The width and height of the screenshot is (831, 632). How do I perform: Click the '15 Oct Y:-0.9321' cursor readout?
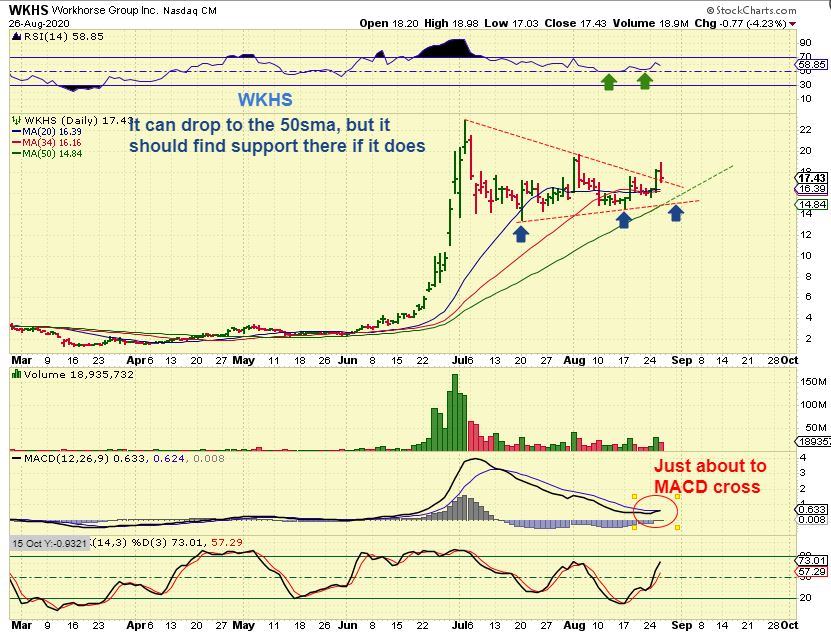pos(50,544)
